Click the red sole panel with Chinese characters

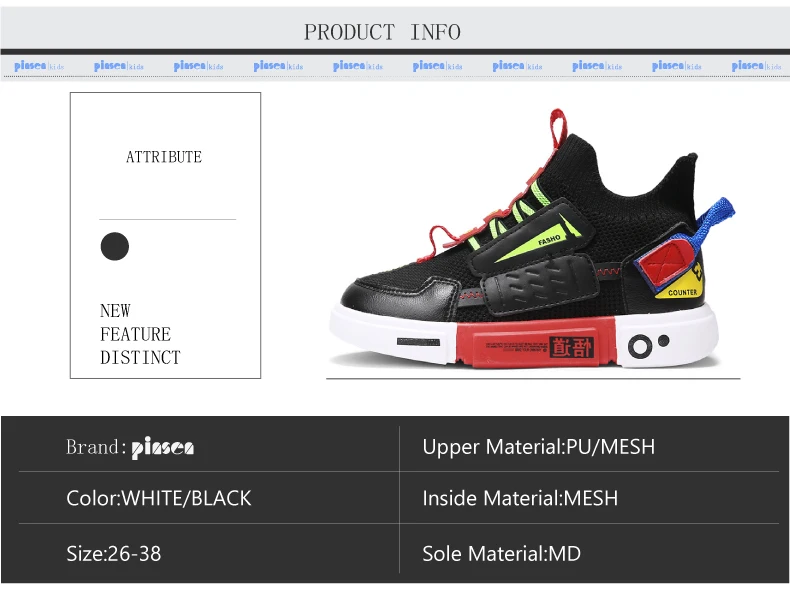click(x=536, y=344)
